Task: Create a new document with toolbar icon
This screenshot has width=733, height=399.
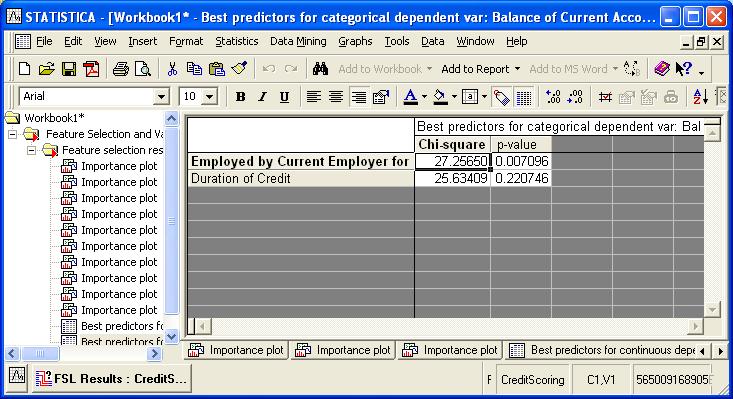Action: (24, 69)
